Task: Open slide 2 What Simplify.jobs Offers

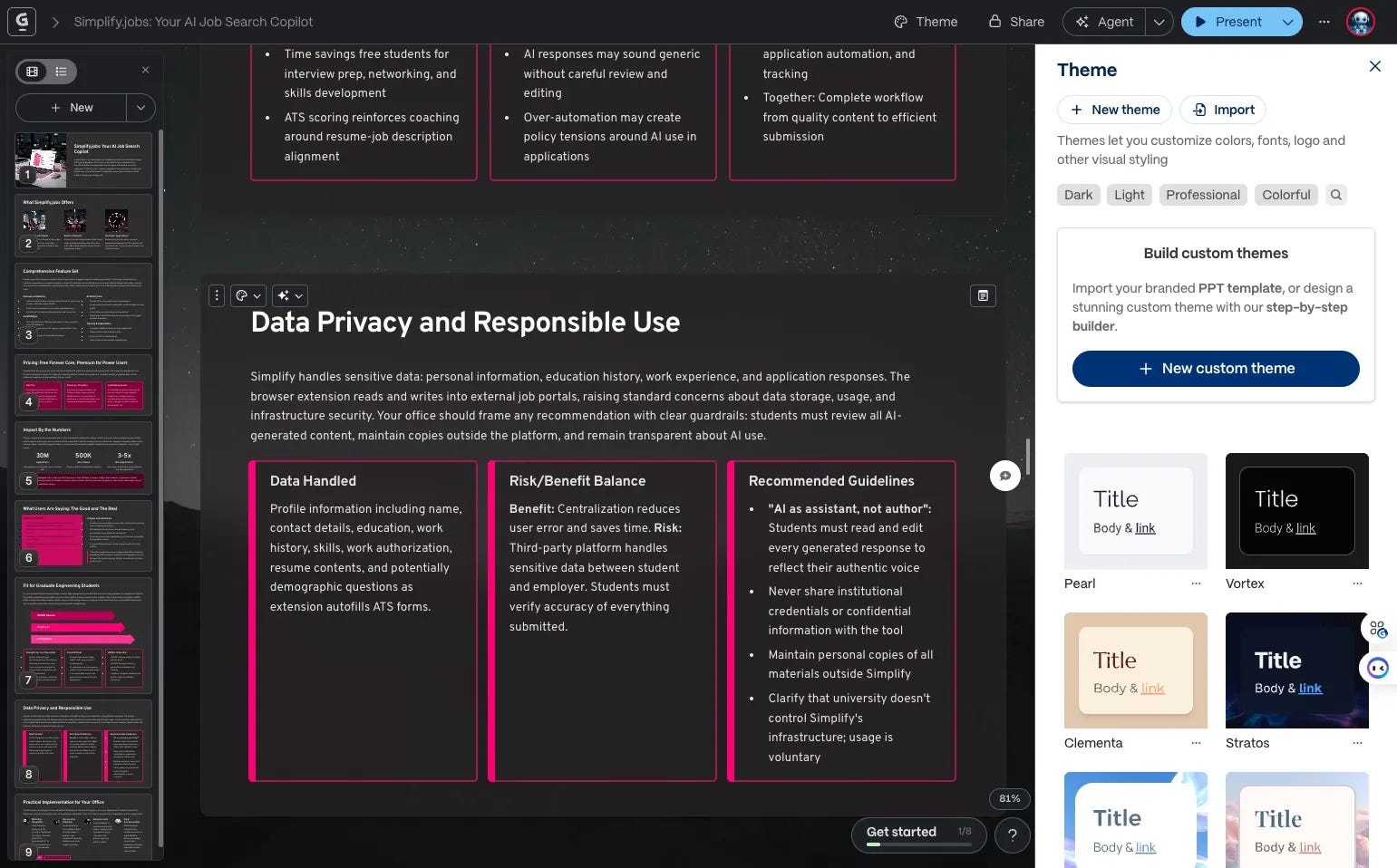Action: coord(83,226)
